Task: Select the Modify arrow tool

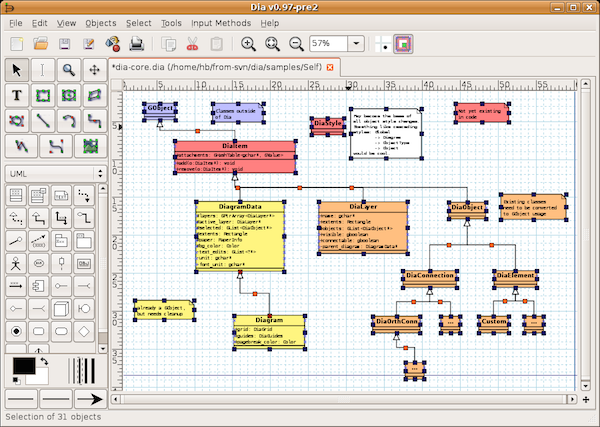Action: (16, 70)
